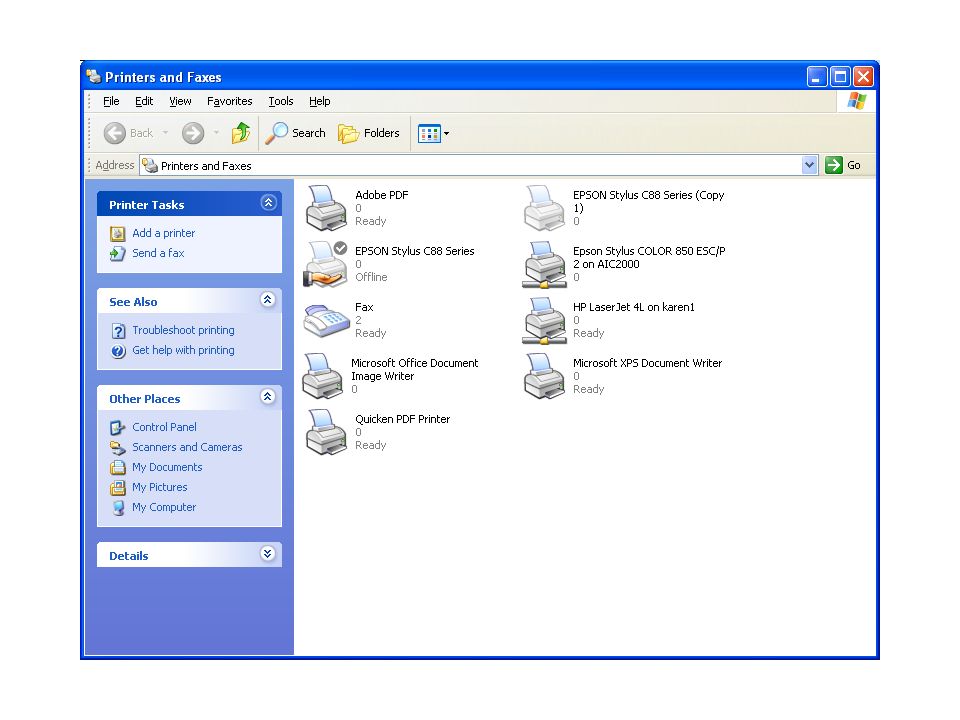960x720 pixels.
Task: Click the HP LaserJet 4L on karen1 label
Action: pyautogui.click(x=634, y=307)
